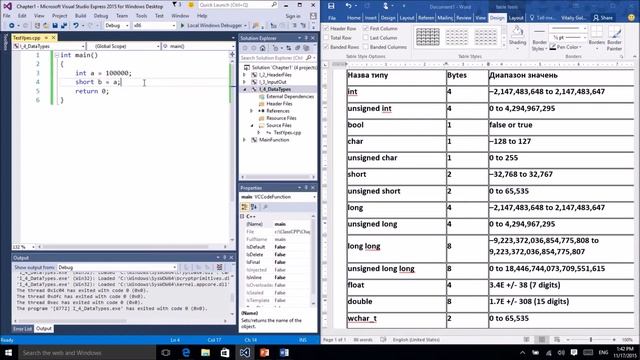Open the Debug menu in Visual Studio
Viewport: 640px width, 360px height.
point(101,16)
